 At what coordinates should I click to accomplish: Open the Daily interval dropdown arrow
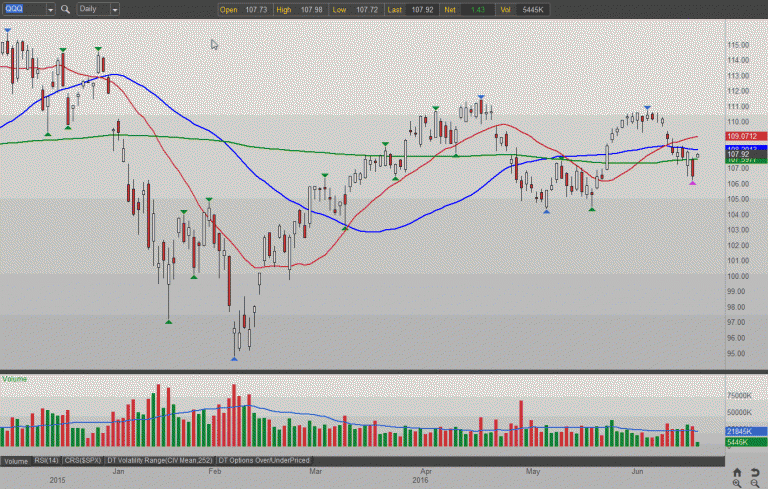pos(115,9)
